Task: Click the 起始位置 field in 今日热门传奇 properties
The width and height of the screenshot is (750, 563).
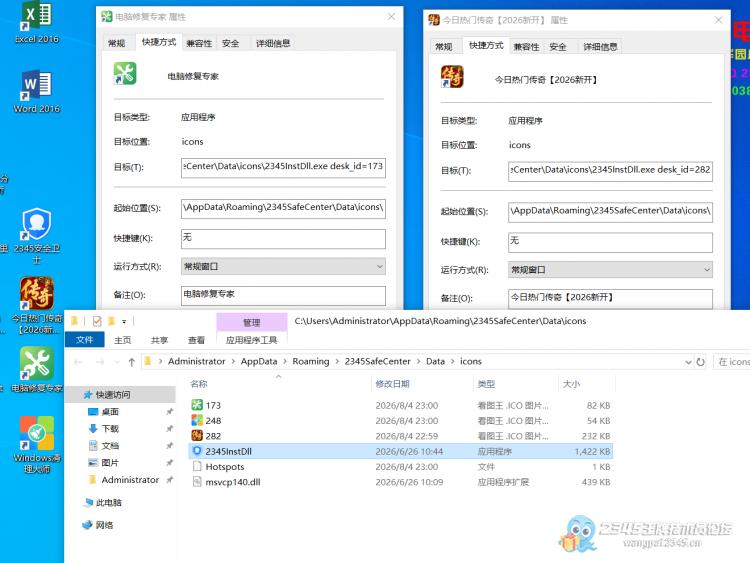Action: (610, 212)
